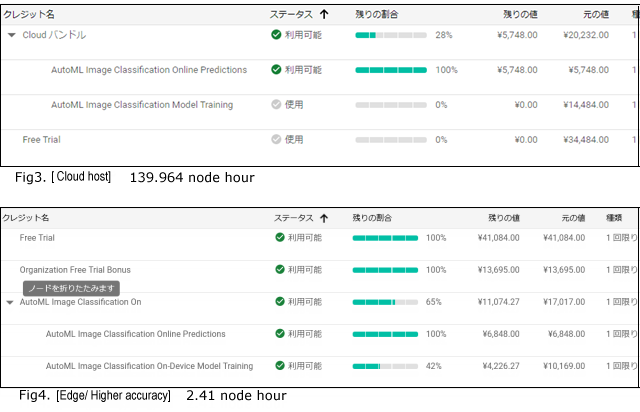This screenshot has height=412, width=640.
Task: Click ¥14,484.00 original value
Action: pos(586,105)
